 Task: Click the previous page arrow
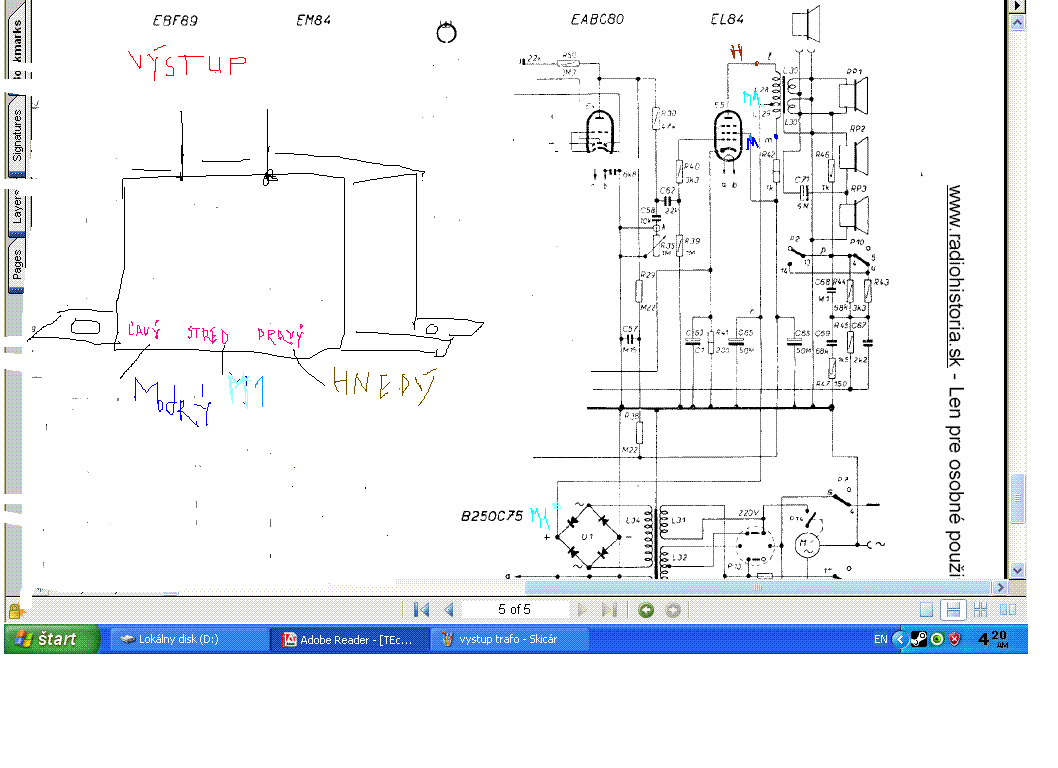[449, 609]
